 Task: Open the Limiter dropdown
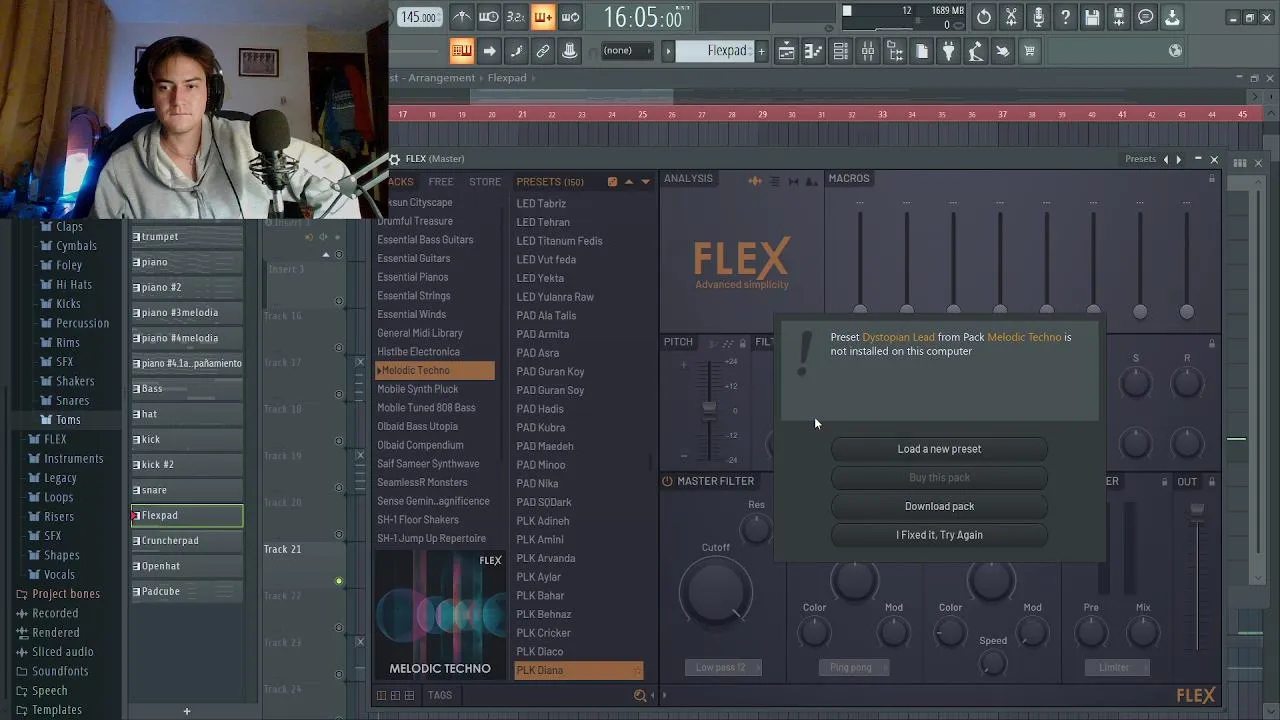1115,667
